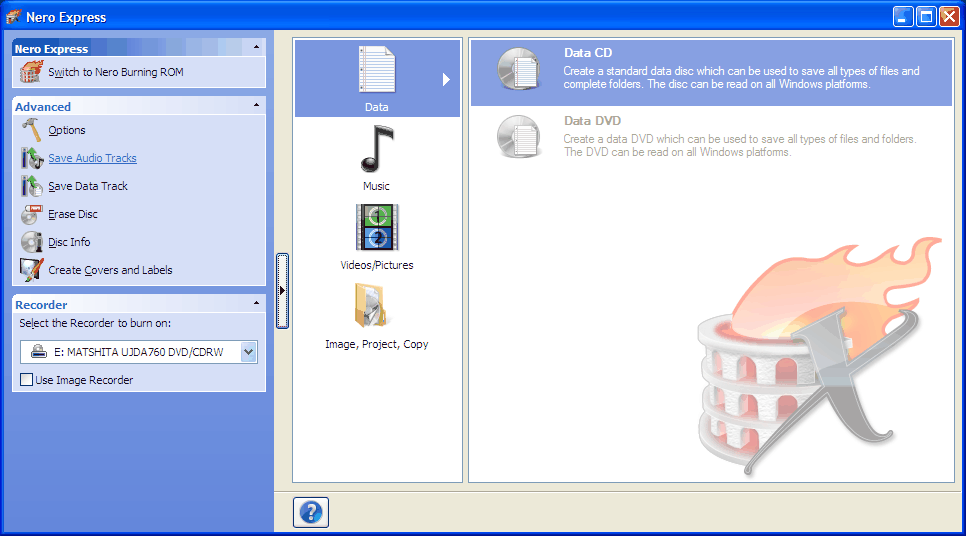Collapse the Recorder panel section

tap(256, 303)
